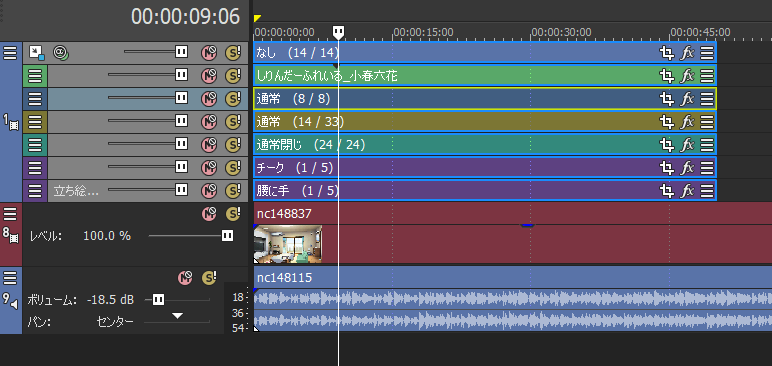Open event FX on the 通常 (14 / 33) clip
The width and height of the screenshot is (772, 366).
687,122
